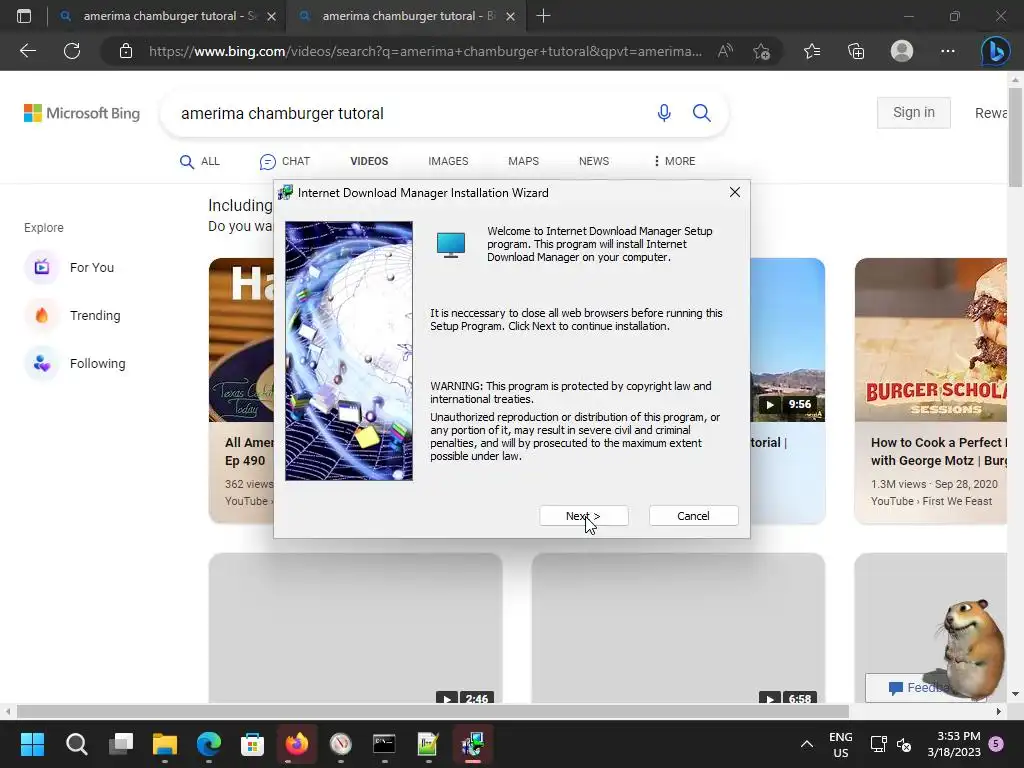Switch to IDM installer taskbar icon
This screenshot has width=1024, height=768.
[x=472, y=744]
